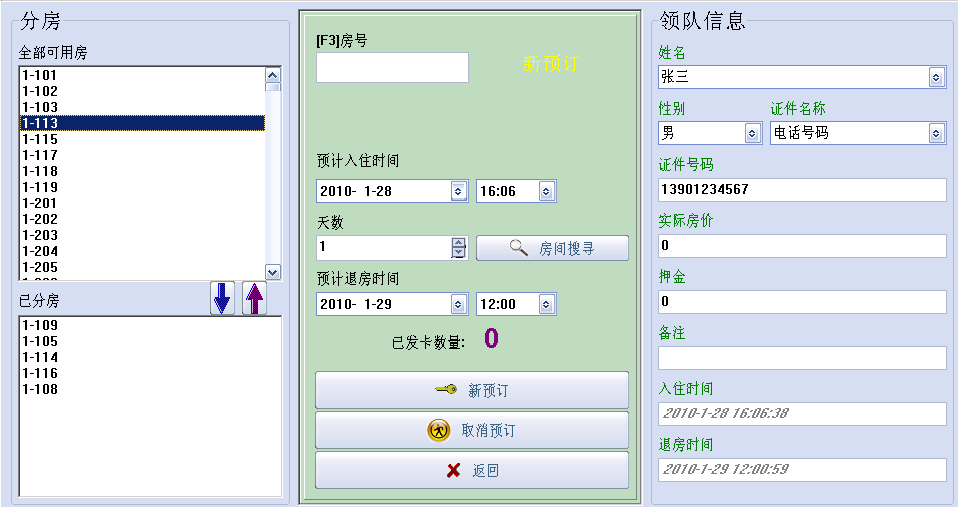
Task: Click the available rooms list scroll-down arrow
Action: pyautogui.click(x=272, y=272)
